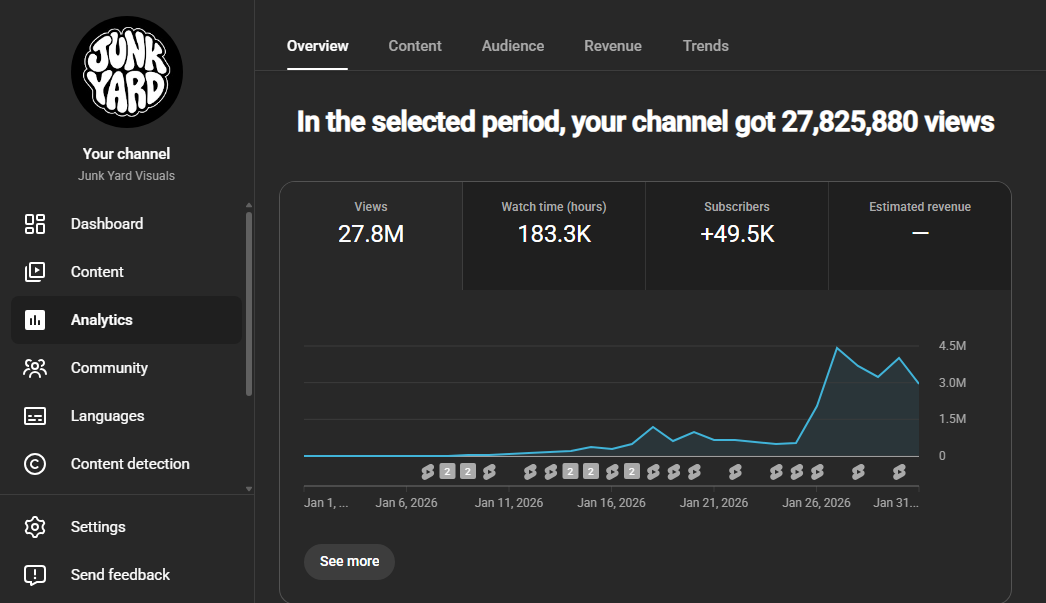This screenshot has width=1046, height=603.
Task: Open the Dashboard icon in sidebar
Action: (35, 224)
